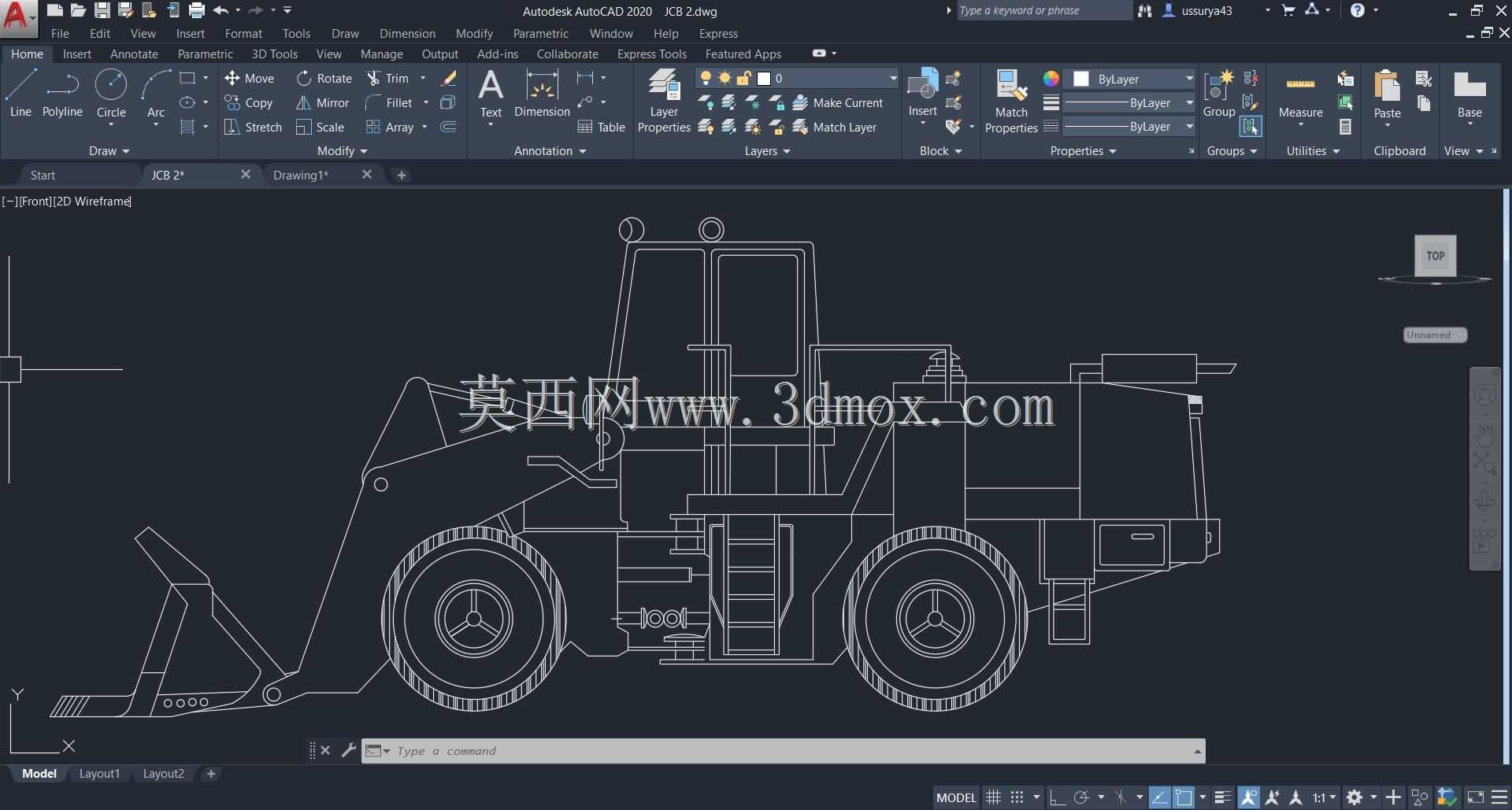1512x810 pixels.
Task: Expand the Layers panel
Action: tap(768, 150)
